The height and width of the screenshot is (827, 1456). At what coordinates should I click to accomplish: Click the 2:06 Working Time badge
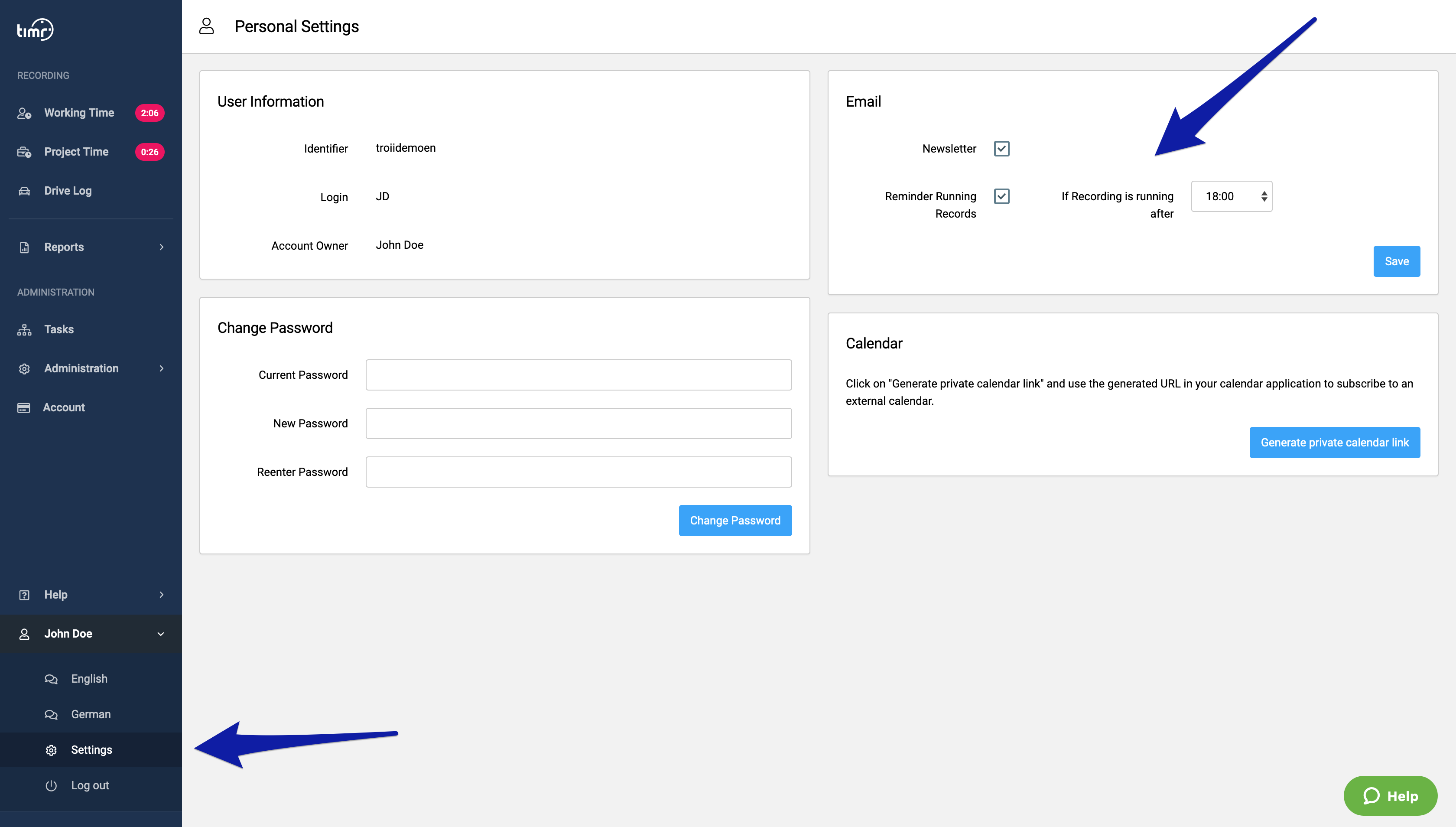[149, 113]
